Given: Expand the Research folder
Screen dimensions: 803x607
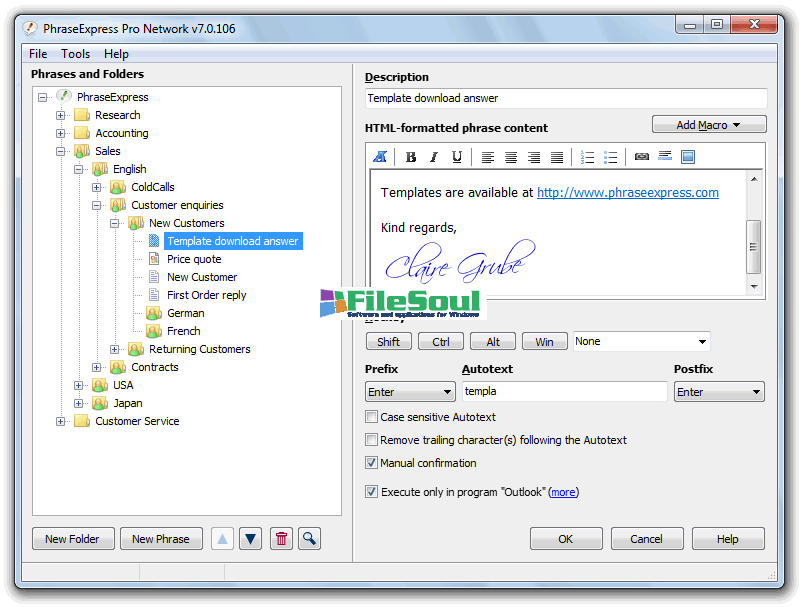Looking at the screenshot, I should pyautogui.click(x=61, y=115).
